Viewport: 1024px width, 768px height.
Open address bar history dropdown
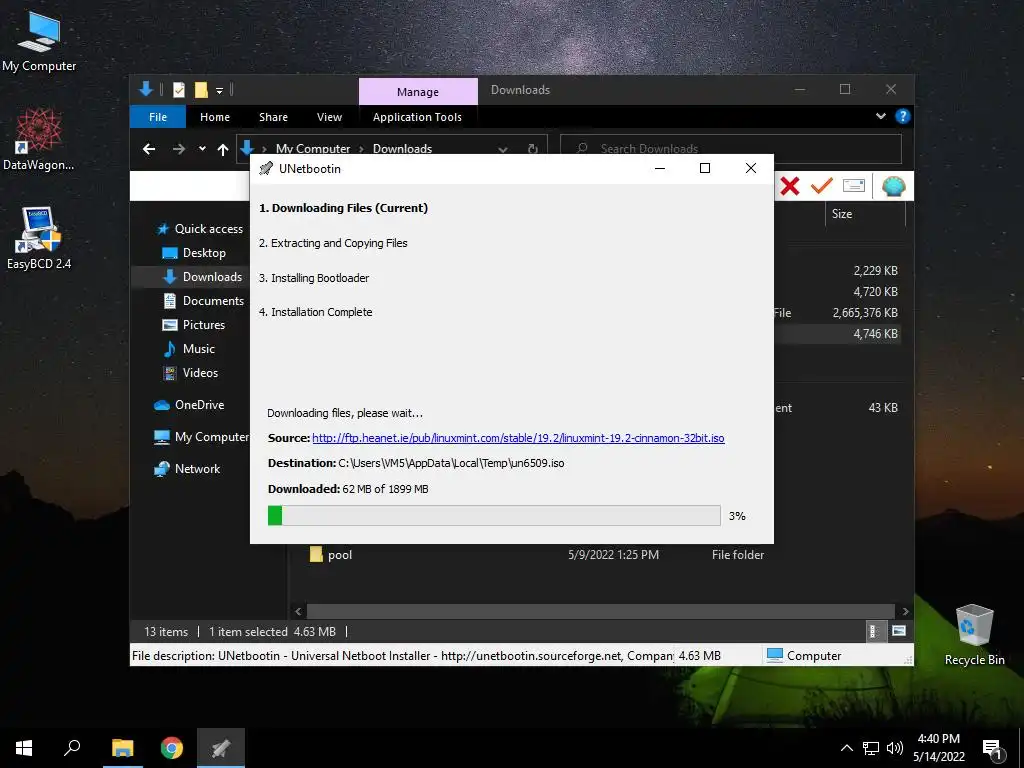coord(502,150)
